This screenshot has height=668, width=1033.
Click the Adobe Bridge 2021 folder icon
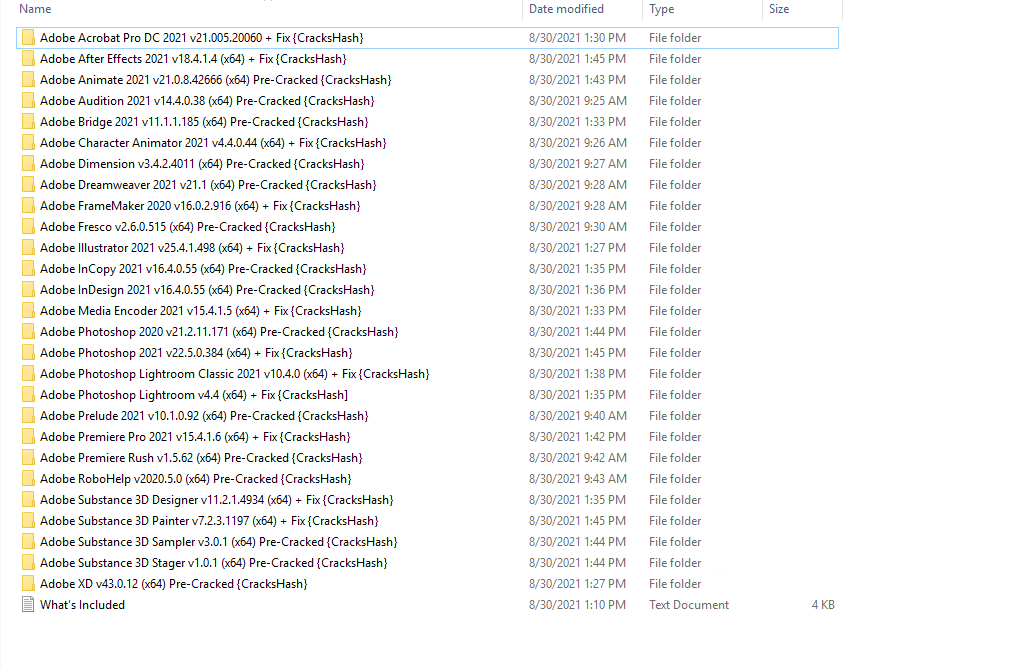pyautogui.click(x=28, y=122)
